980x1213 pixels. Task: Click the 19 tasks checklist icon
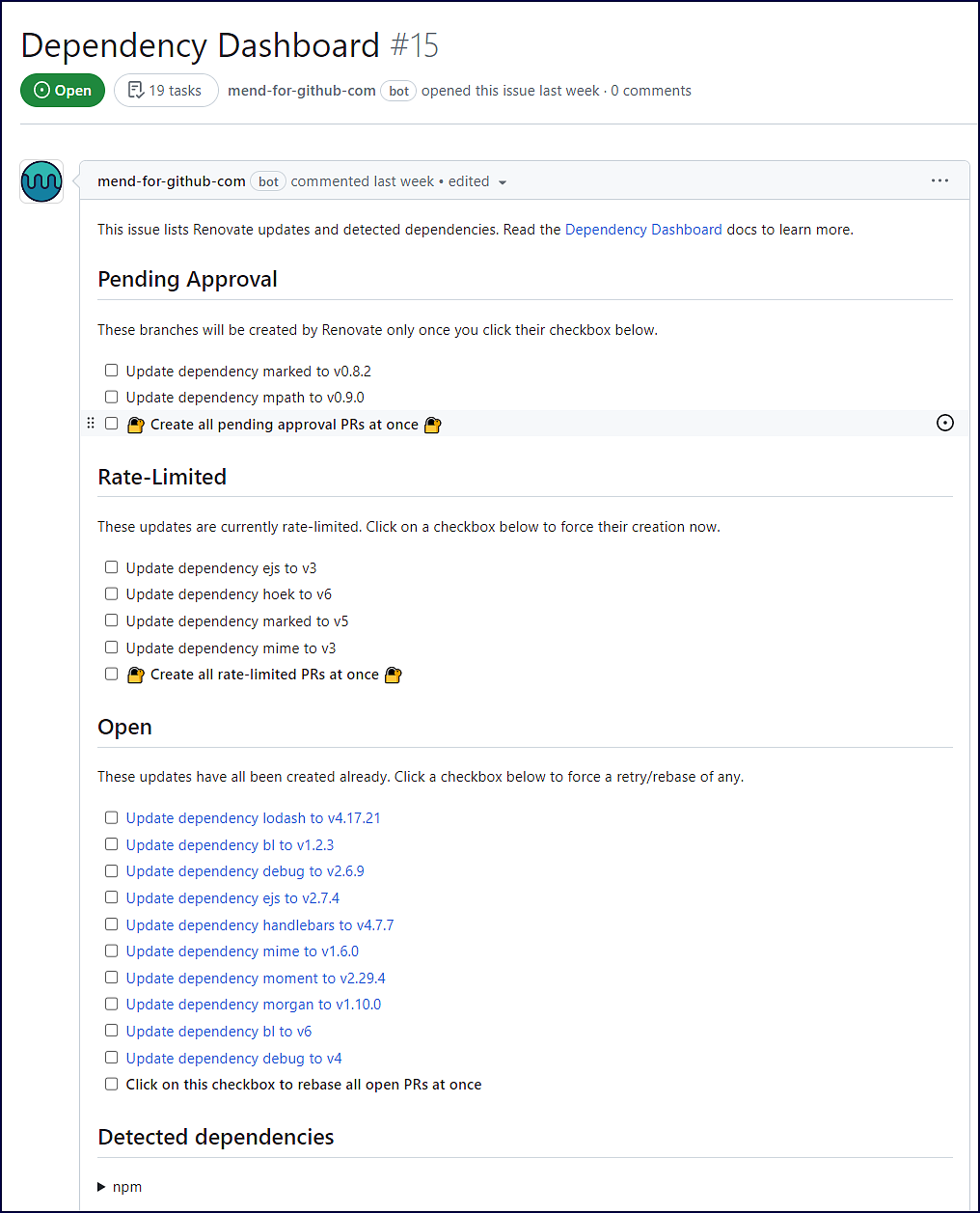136,91
